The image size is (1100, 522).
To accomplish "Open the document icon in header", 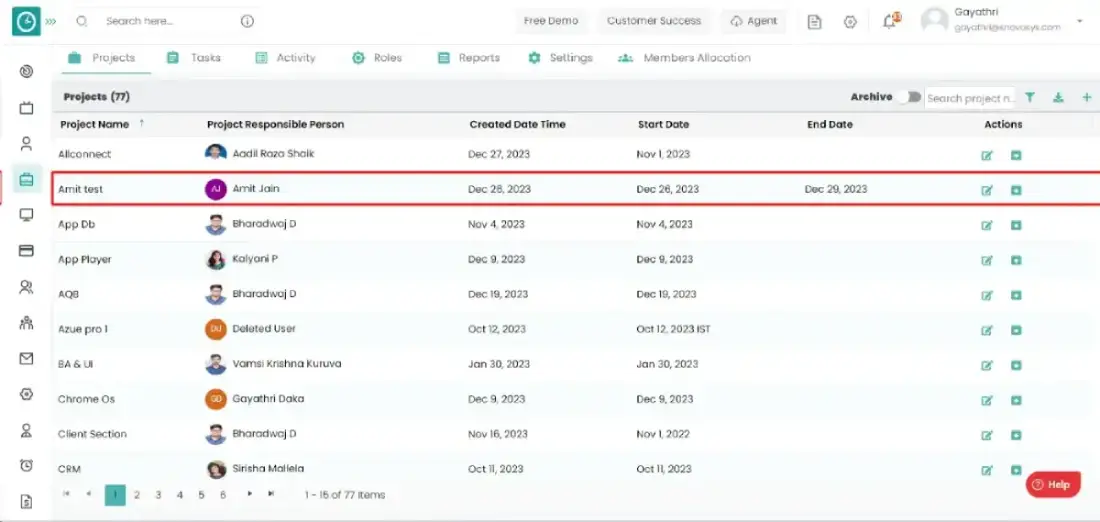I will 814,22.
